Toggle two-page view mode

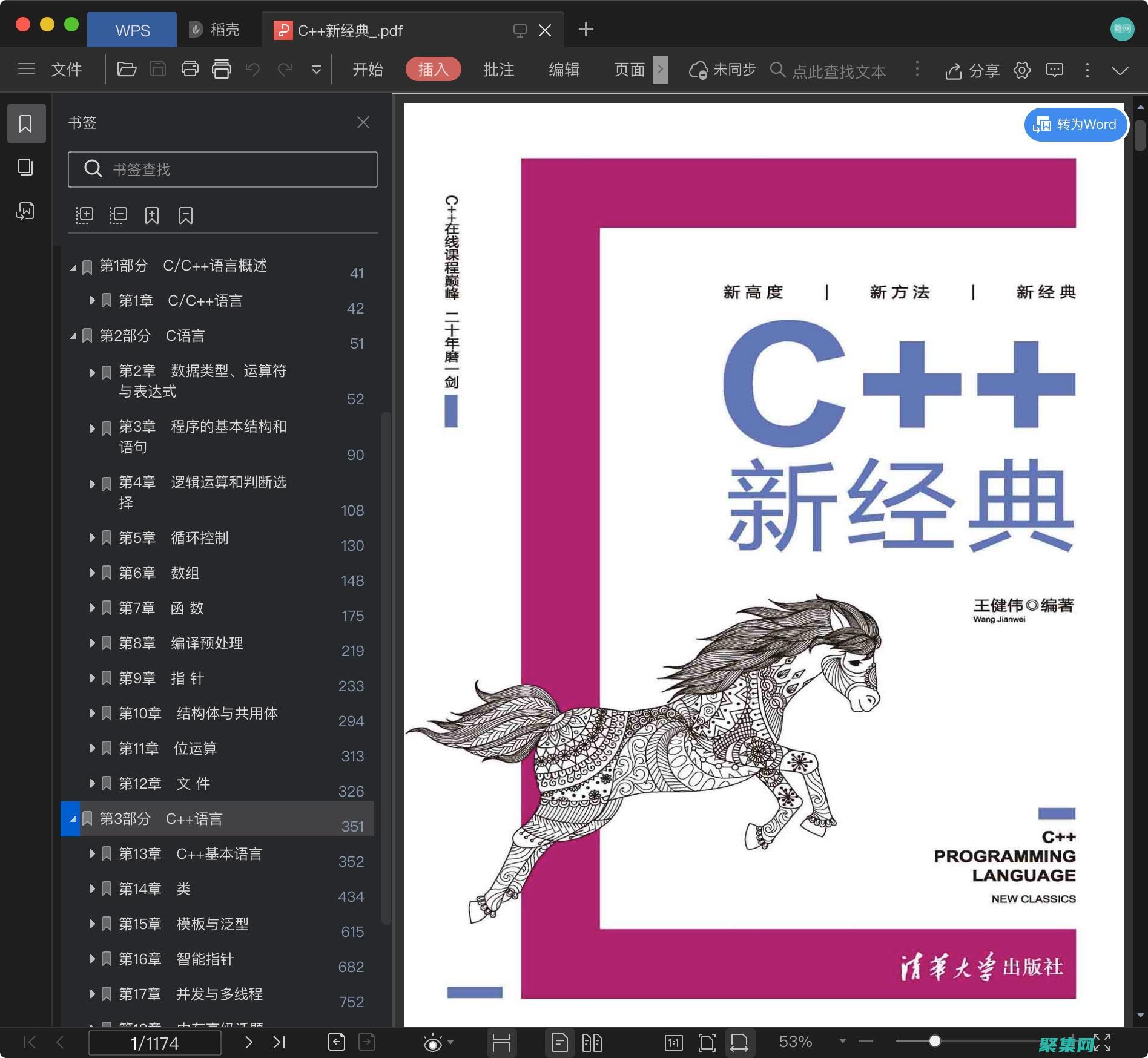tap(592, 1042)
